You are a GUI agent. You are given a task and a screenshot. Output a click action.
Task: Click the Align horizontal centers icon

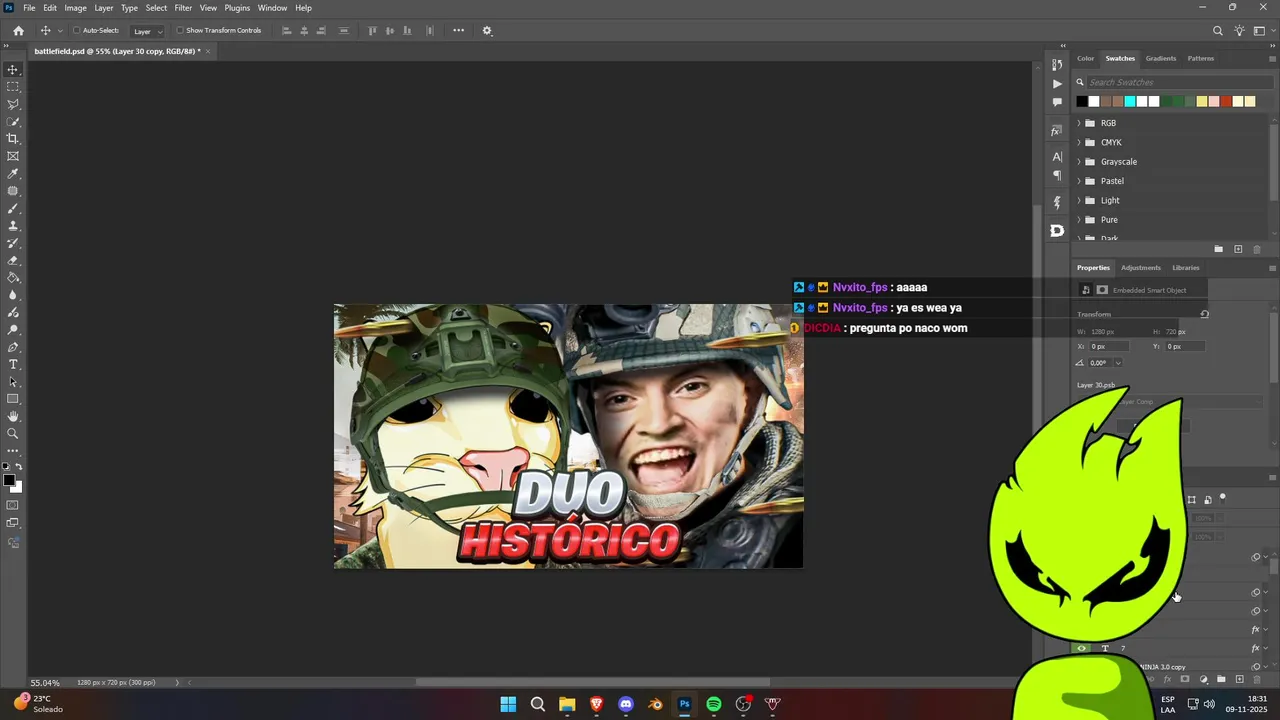(304, 31)
